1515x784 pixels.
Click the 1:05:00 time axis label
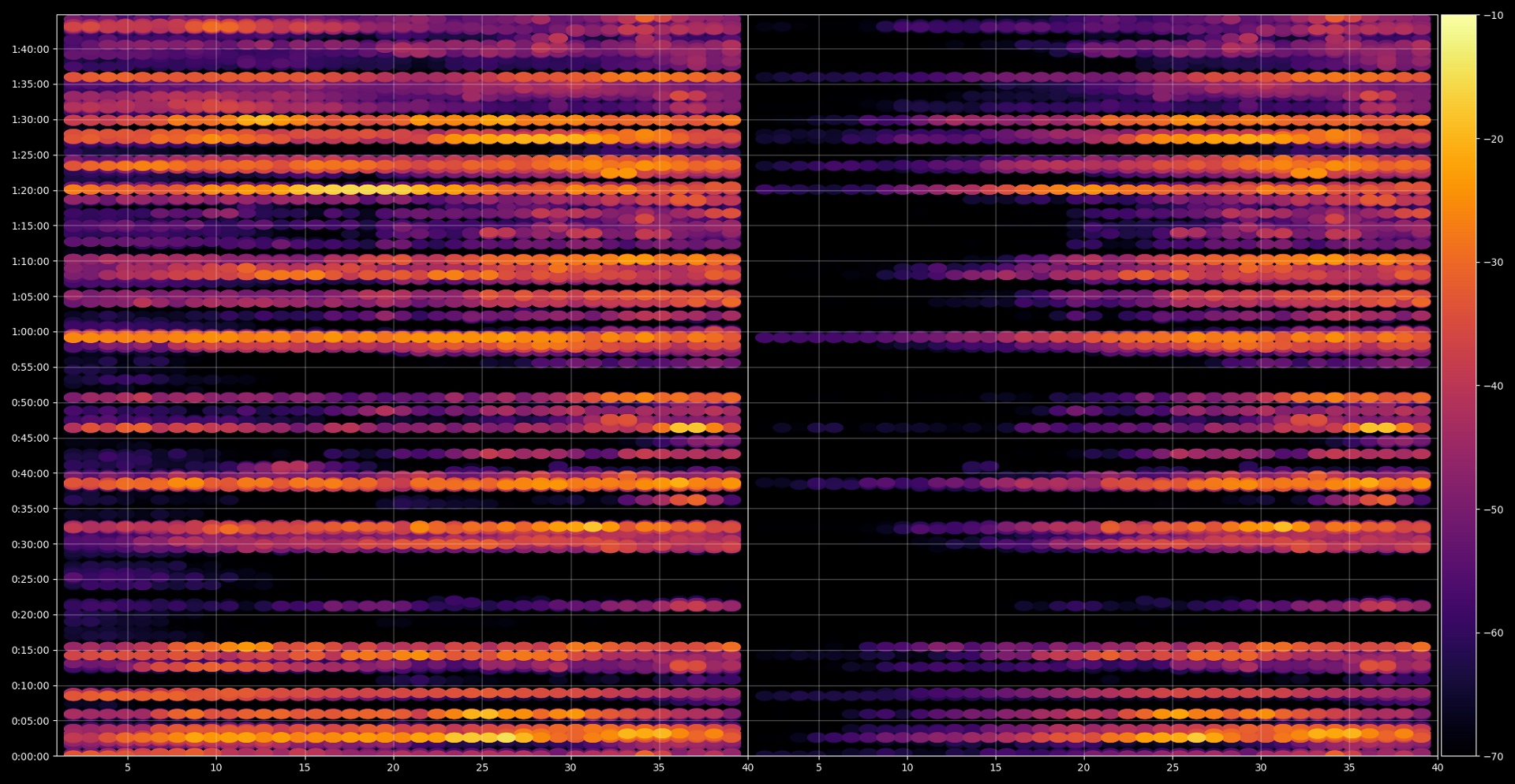(x=30, y=297)
